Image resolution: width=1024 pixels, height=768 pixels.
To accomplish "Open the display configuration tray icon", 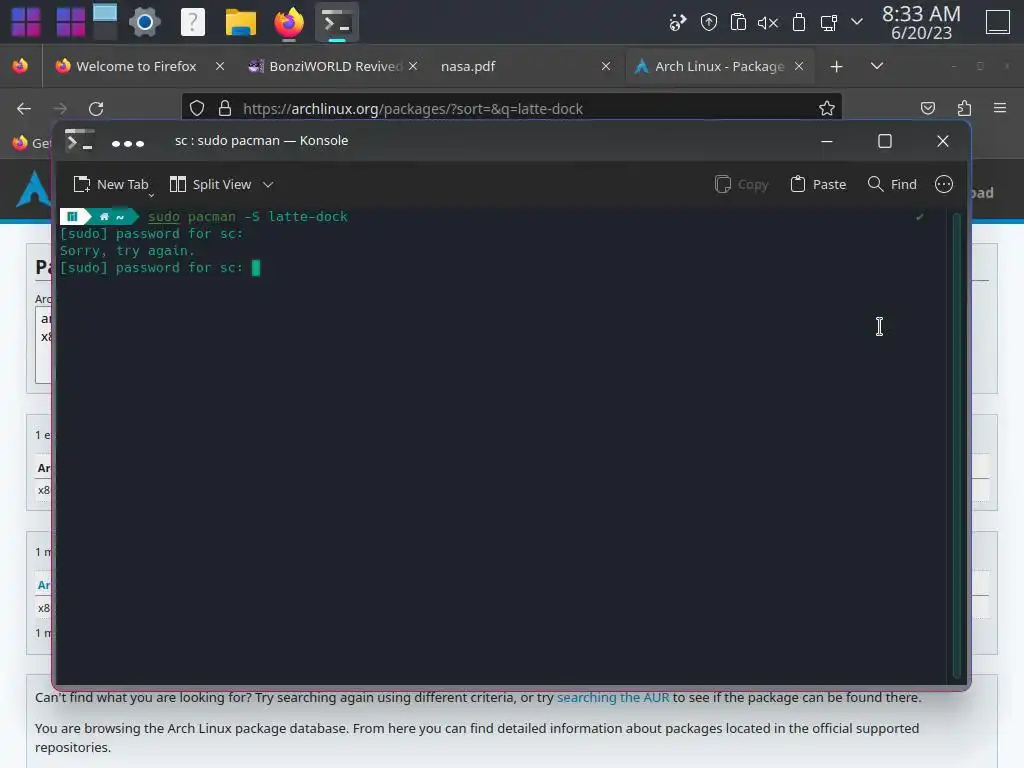I will 828,23.
